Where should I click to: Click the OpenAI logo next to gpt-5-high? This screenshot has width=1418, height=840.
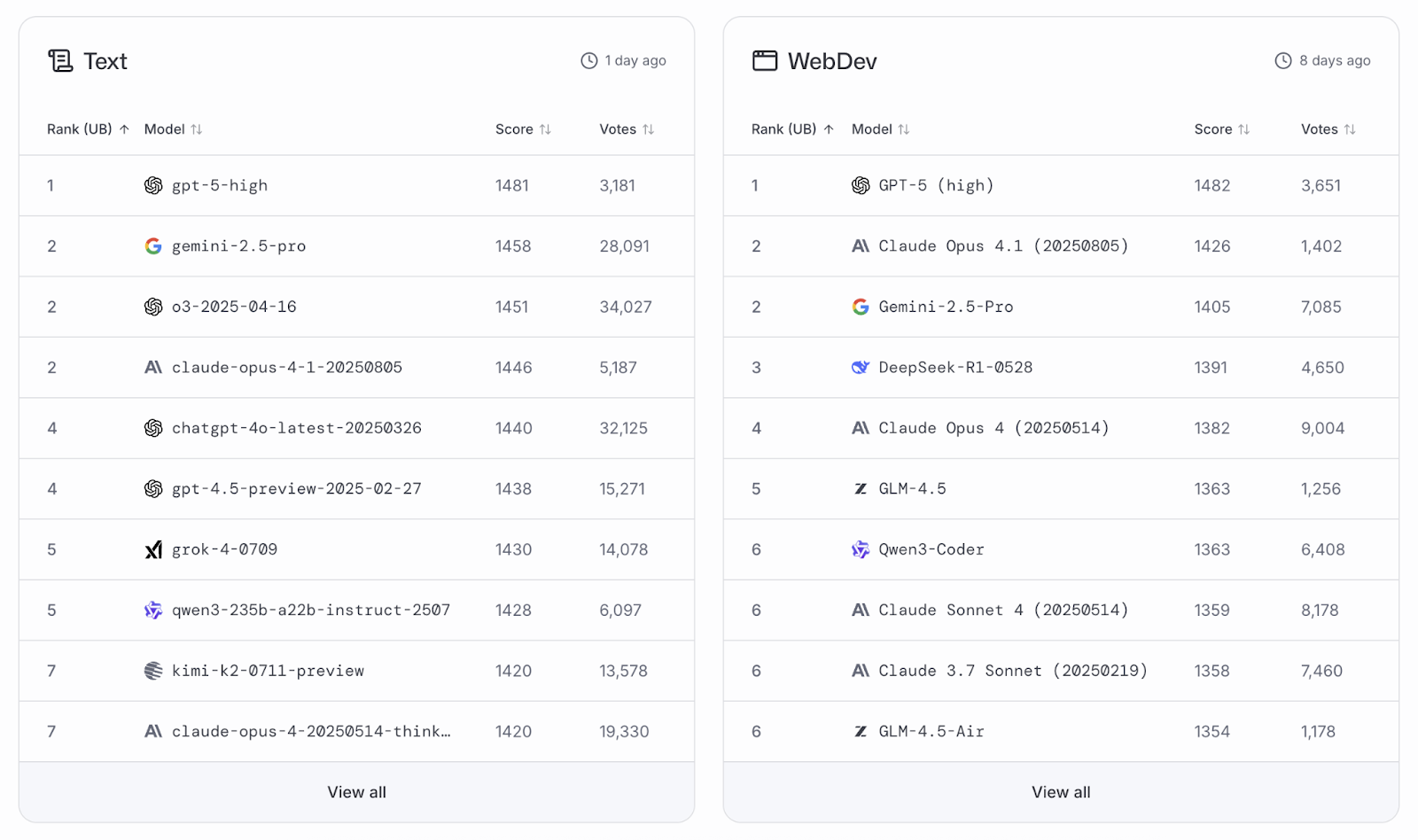tap(152, 185)
